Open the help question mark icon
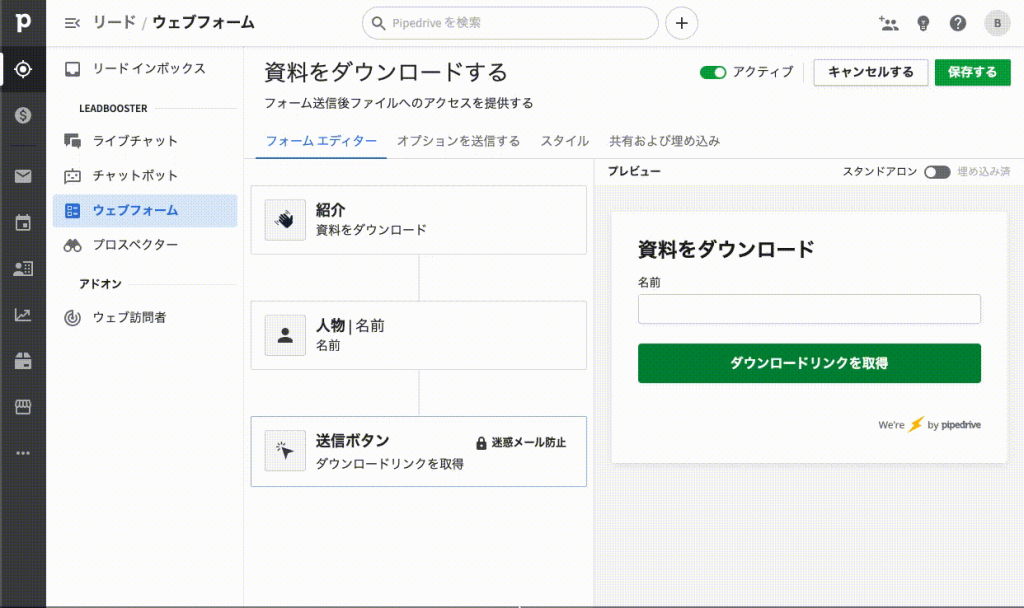1024x608 pixels. (x=958, y=23)
